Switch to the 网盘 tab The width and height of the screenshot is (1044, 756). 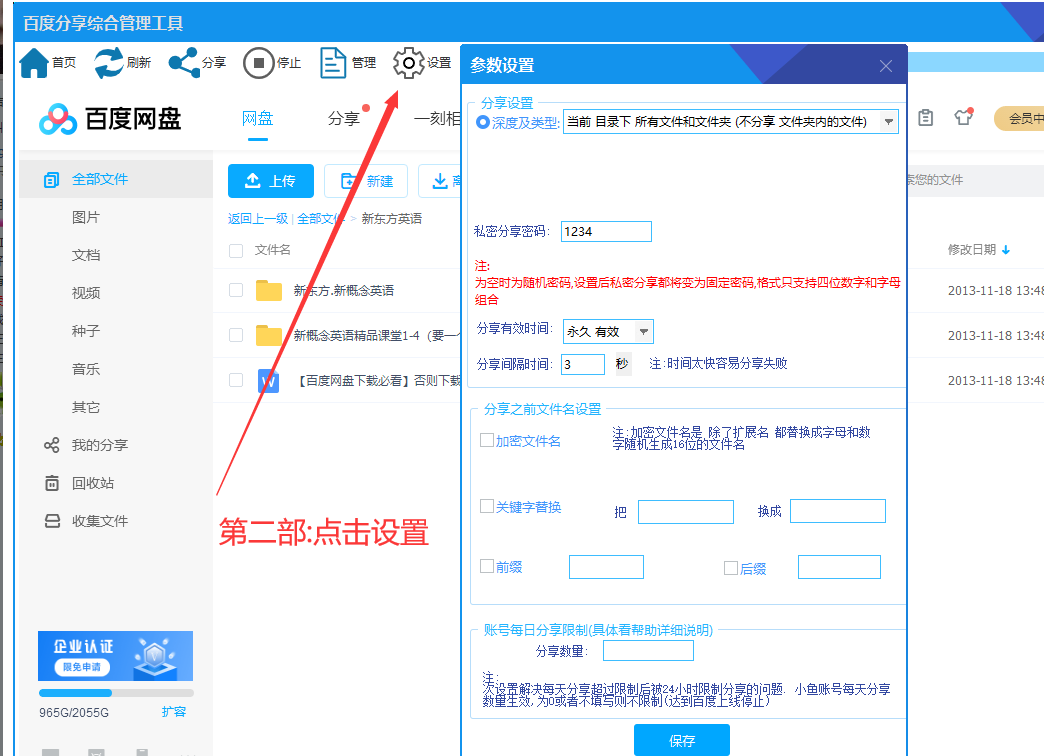pyautogui.click(x=258, y=118)
